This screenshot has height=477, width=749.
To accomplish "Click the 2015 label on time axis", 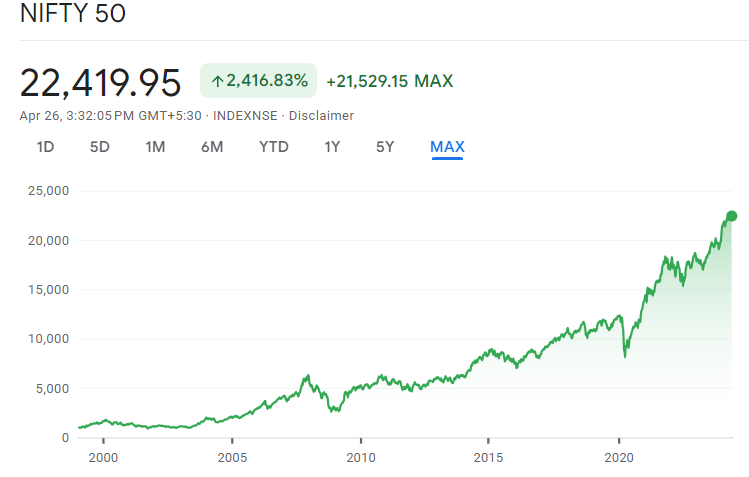I will pyautogui.click(x=489, y=457).
